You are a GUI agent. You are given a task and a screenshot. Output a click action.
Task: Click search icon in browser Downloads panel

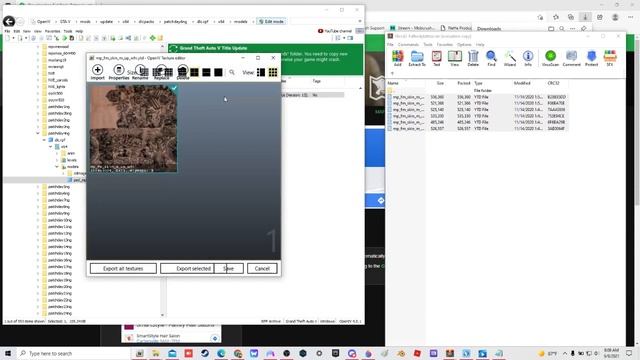pyautogui.click(x=562, y=29)
